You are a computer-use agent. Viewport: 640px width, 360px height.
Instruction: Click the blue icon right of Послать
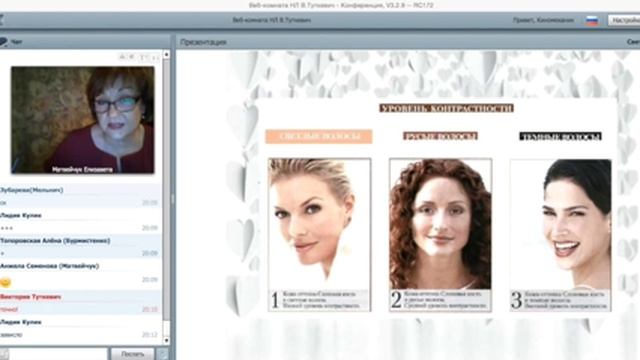(x=162, y=354)
